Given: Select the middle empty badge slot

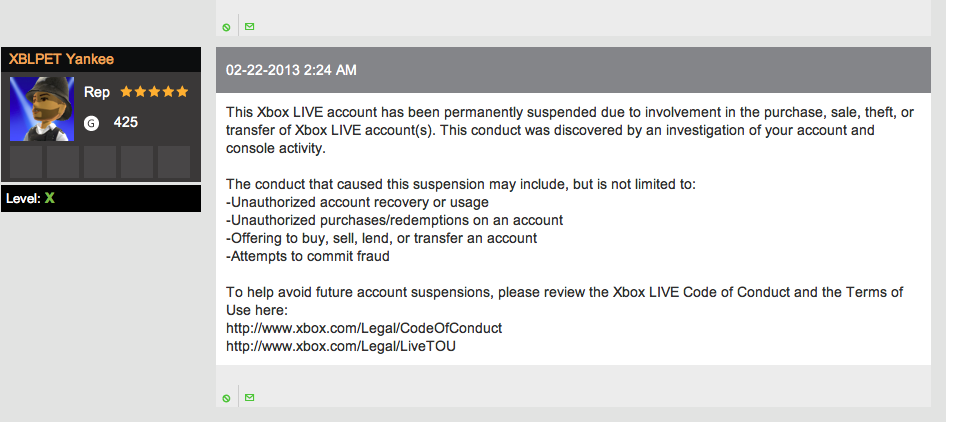Looking at the screenshot, I should click(x=100, y=161).
